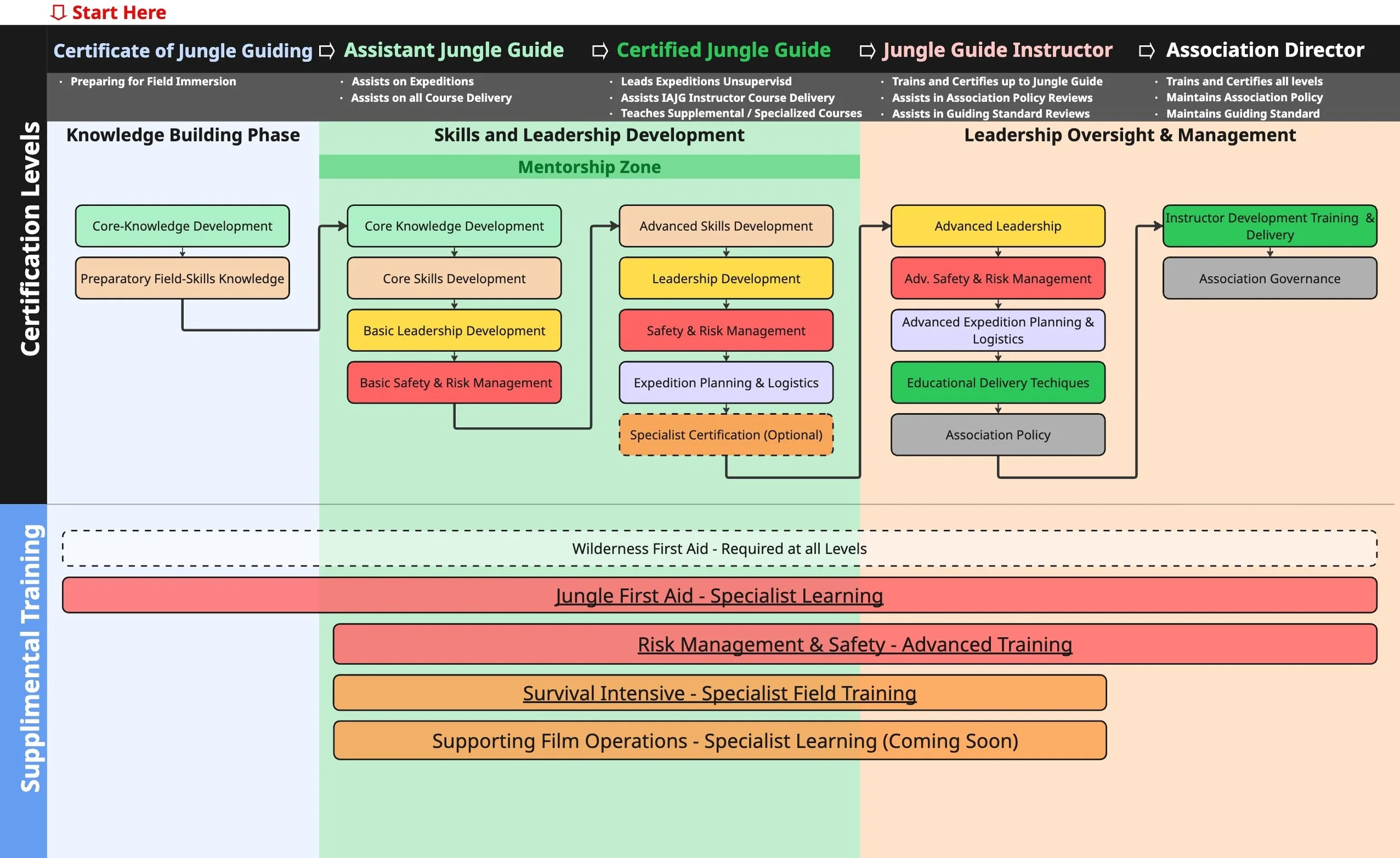Click the Specialist Certification (Optional) box
1400x858 pixels.
pos(726,435)
